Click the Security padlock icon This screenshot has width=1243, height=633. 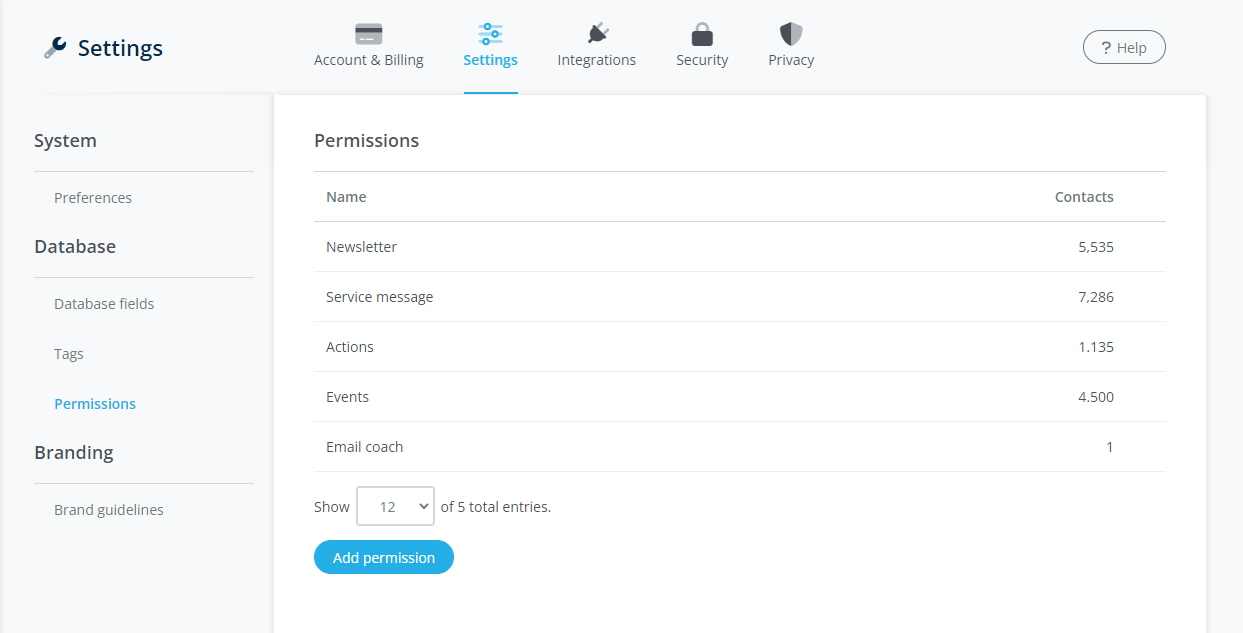702,34
